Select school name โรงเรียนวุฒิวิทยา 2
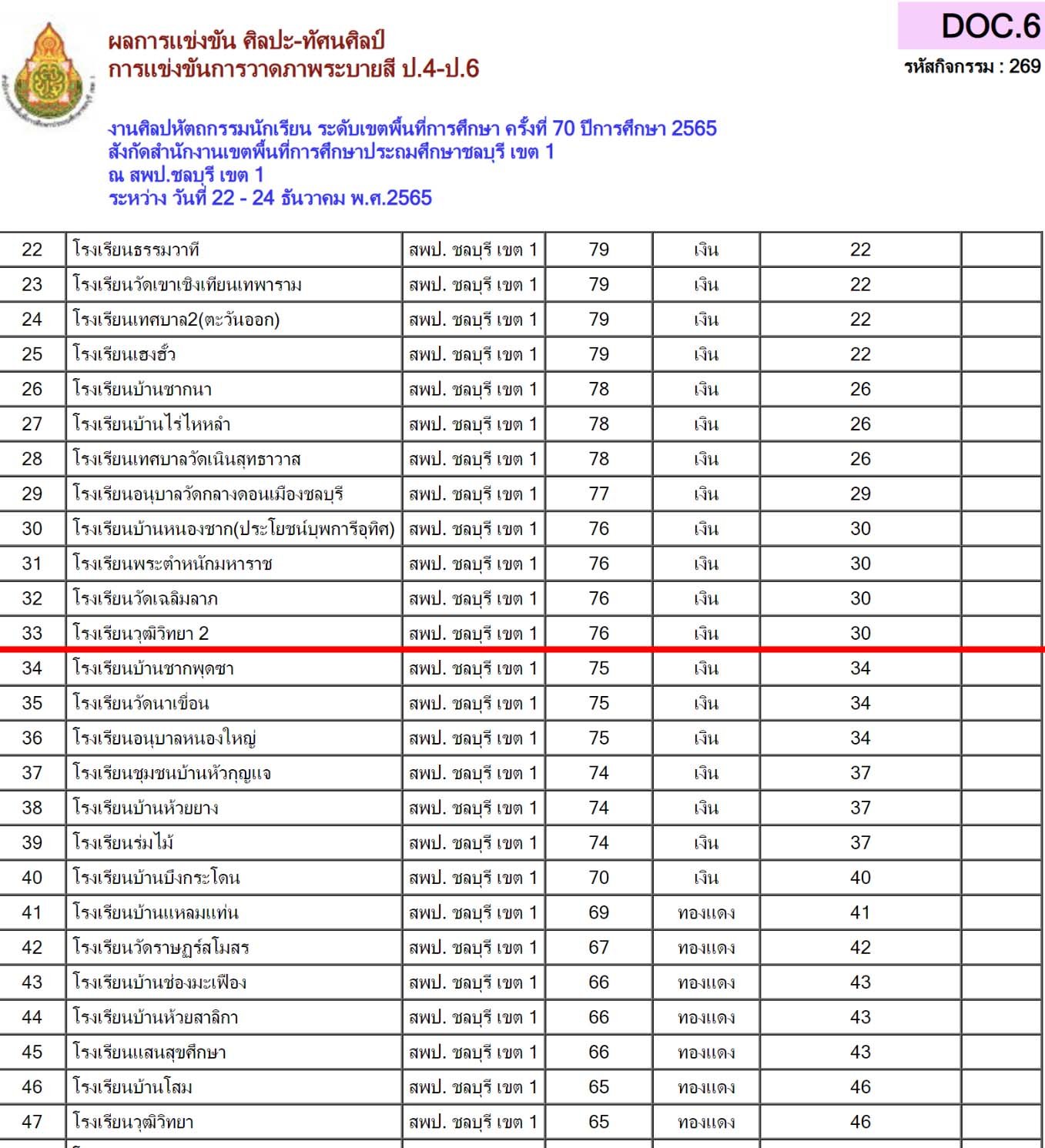Image resolution: width=1045 pixels, height=1148 pixels. tap(140, 634)
